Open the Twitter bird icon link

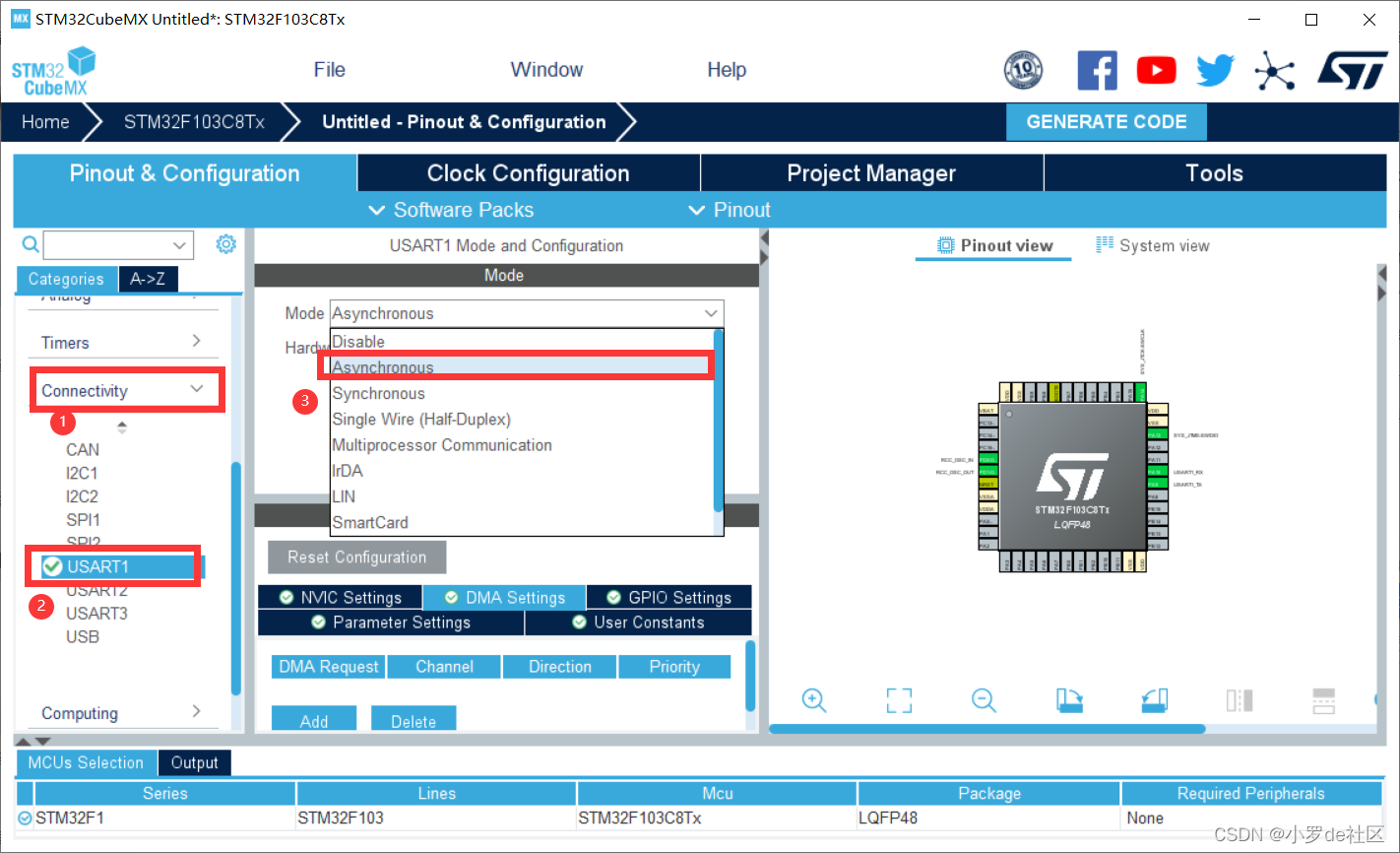point(1216,71)
